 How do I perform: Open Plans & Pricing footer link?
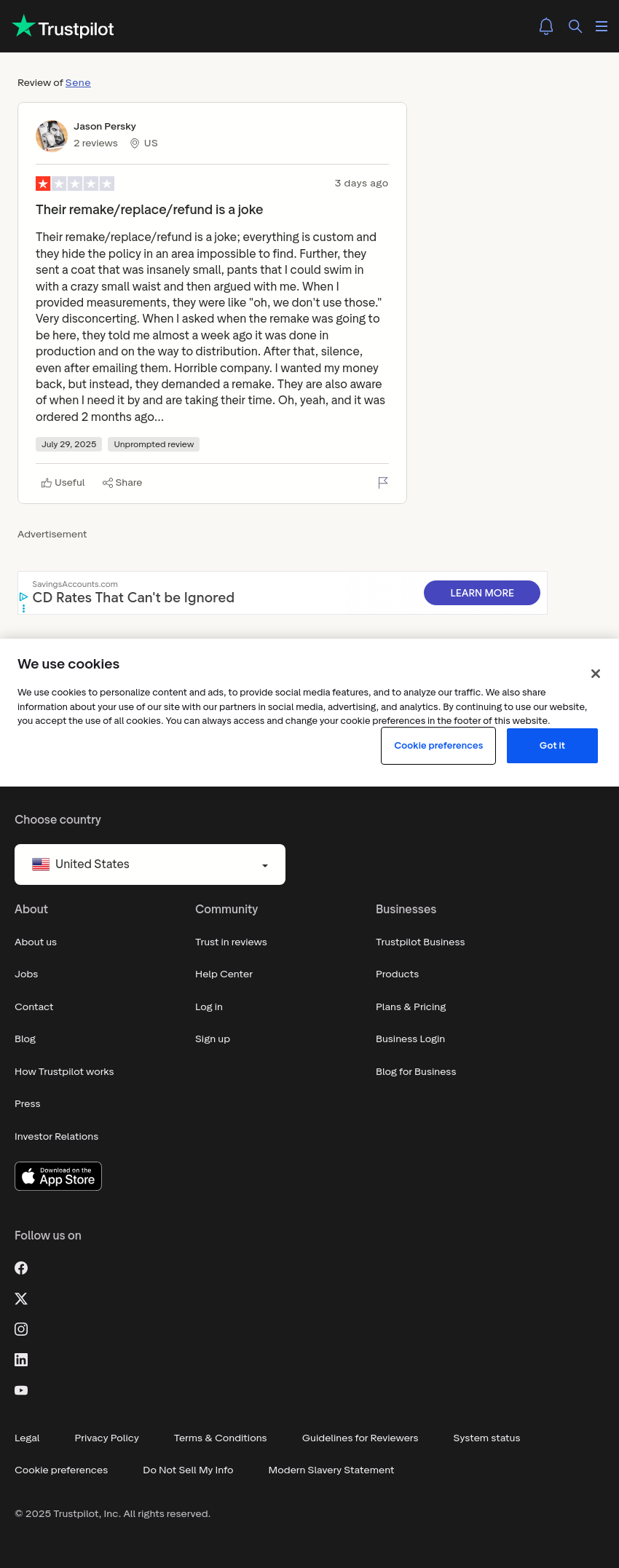point(411,1007)
